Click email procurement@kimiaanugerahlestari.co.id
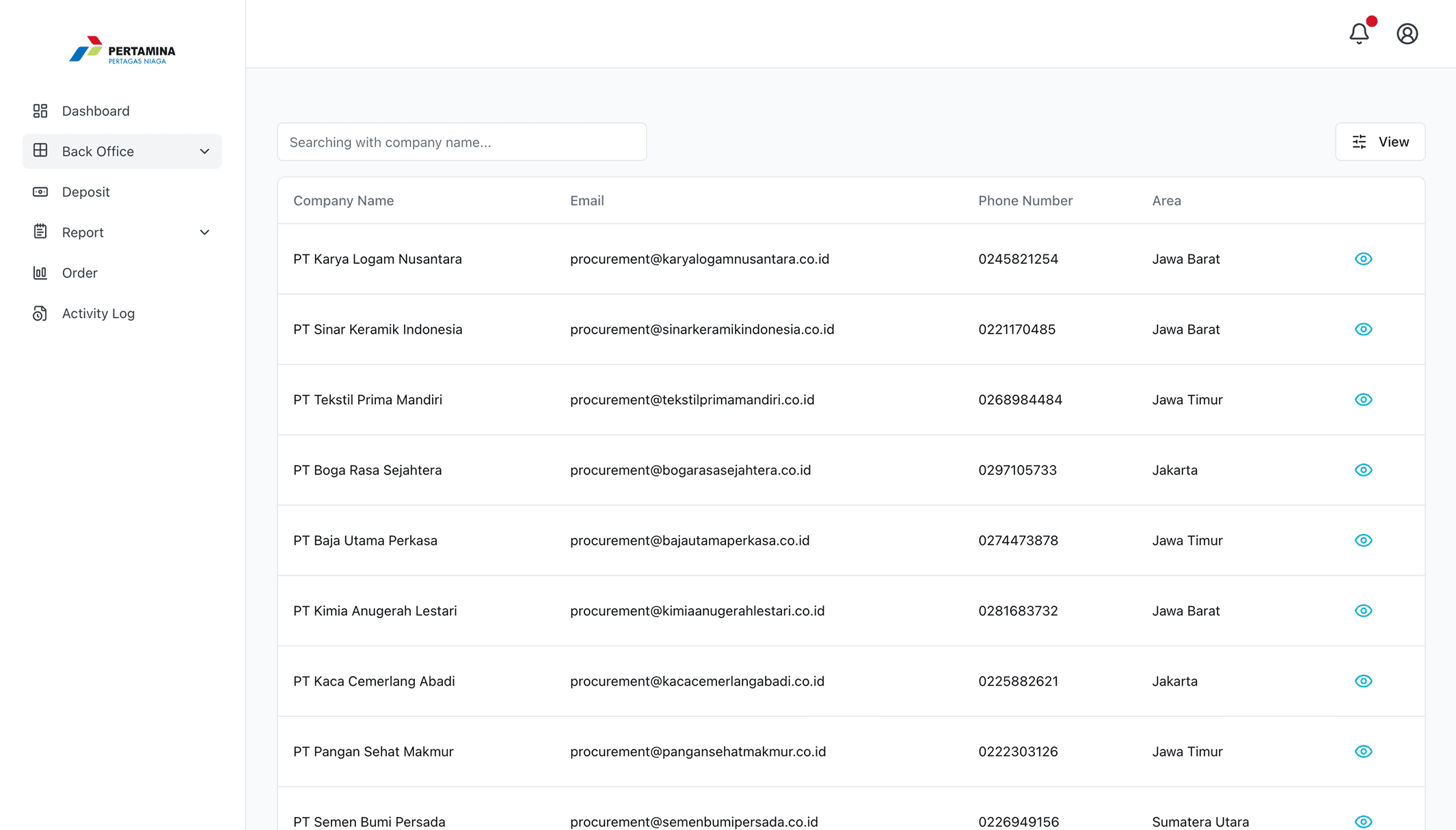The image size is (1456, 830). coord(697,611)
